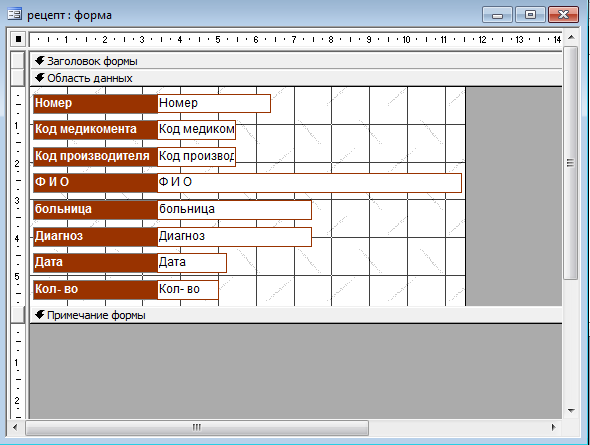Image resolution: width=590 pixels, height=445 pixels.
Task: Select the 'больница' brown label
Action: pos(95,210)
